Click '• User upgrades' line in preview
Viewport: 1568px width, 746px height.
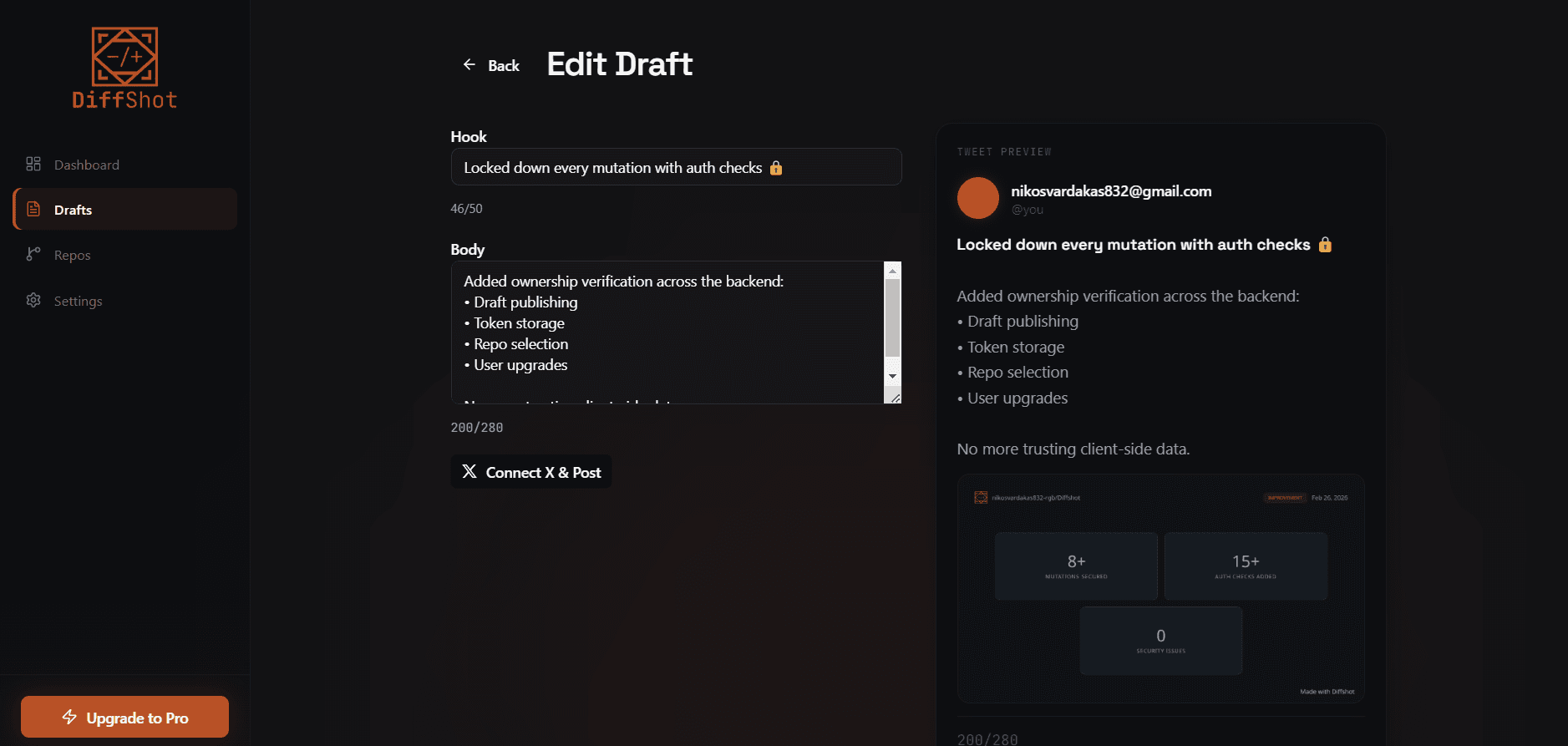[1012, 398]
